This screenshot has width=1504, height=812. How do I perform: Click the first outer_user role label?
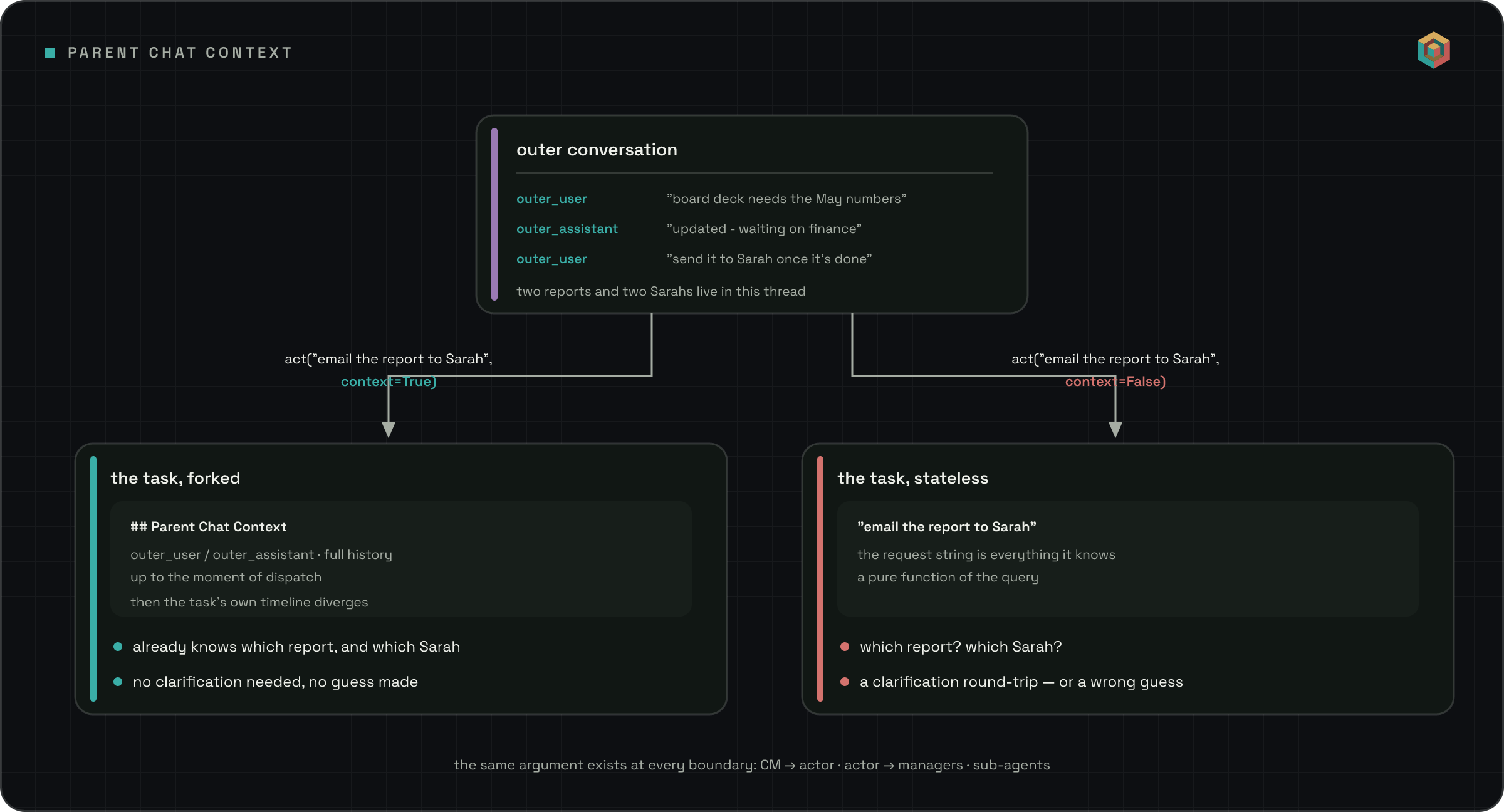click(x=551, y=199)
